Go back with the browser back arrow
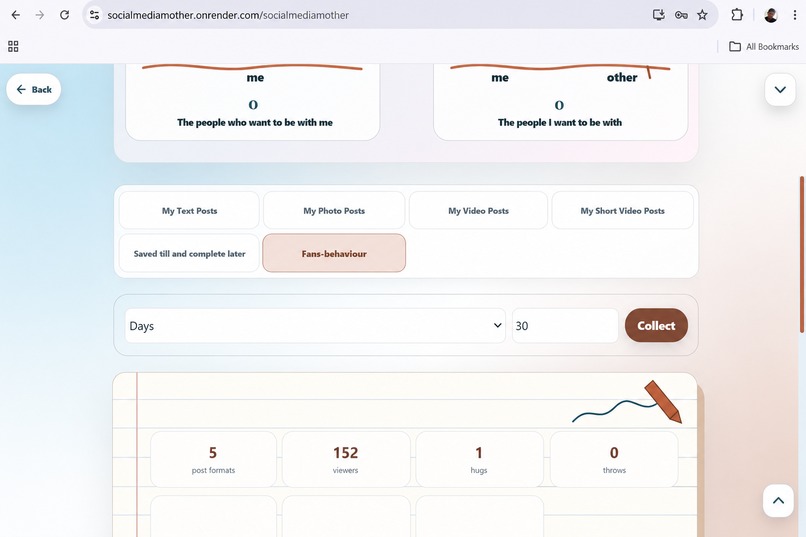 coord(15,15)
